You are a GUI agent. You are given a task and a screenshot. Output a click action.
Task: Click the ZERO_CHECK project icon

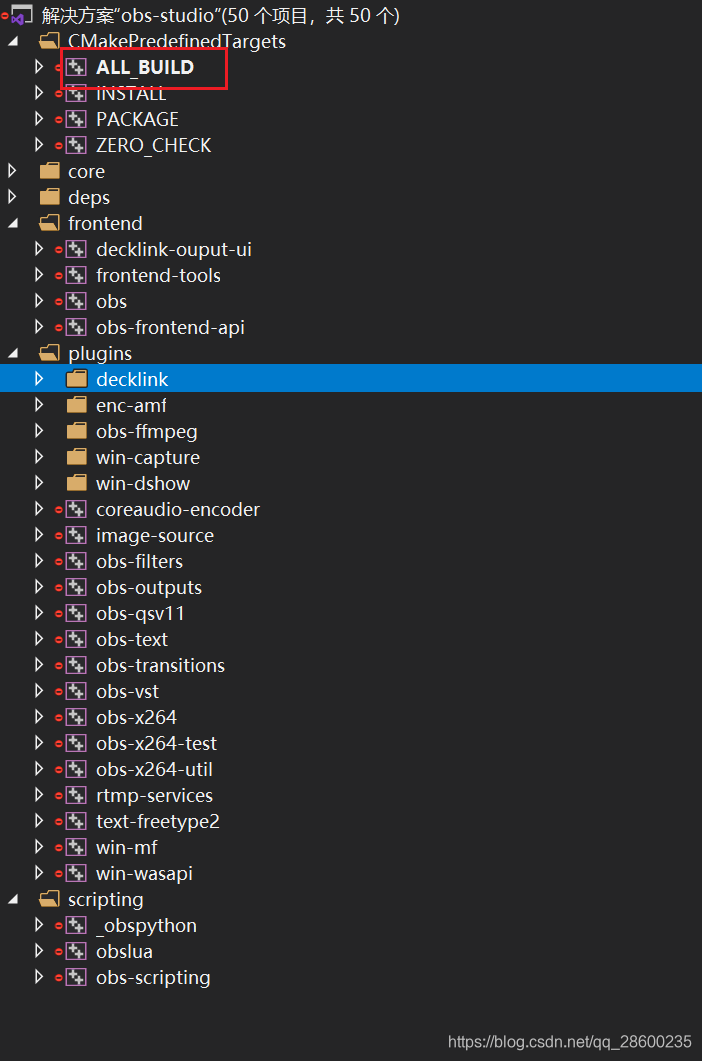(x=76, y=145)
